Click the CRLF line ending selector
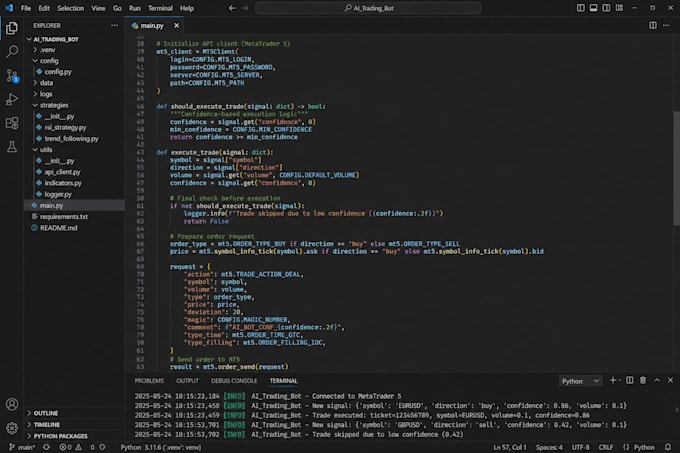Screen dimensions: 680x453 [606, 447]
